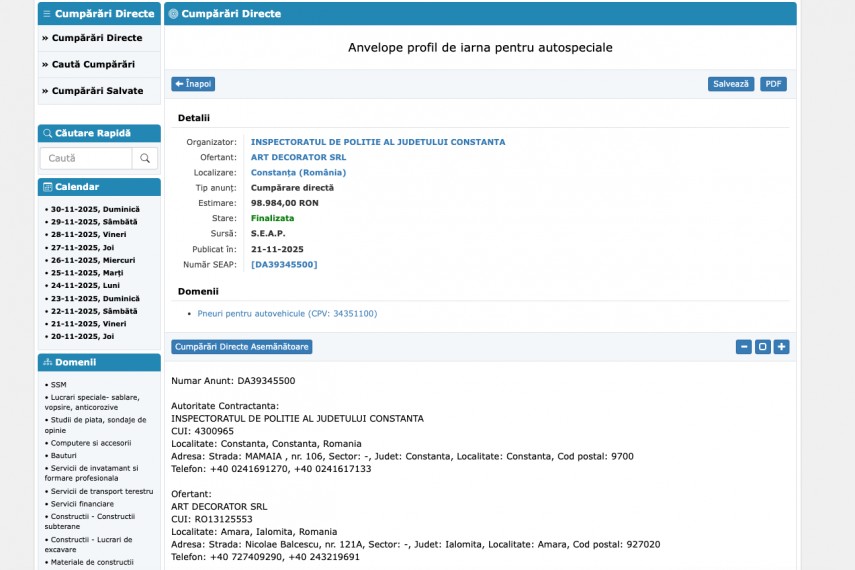Go back with the Înapoi button
The image size is (855, 570).
(193, 84)
